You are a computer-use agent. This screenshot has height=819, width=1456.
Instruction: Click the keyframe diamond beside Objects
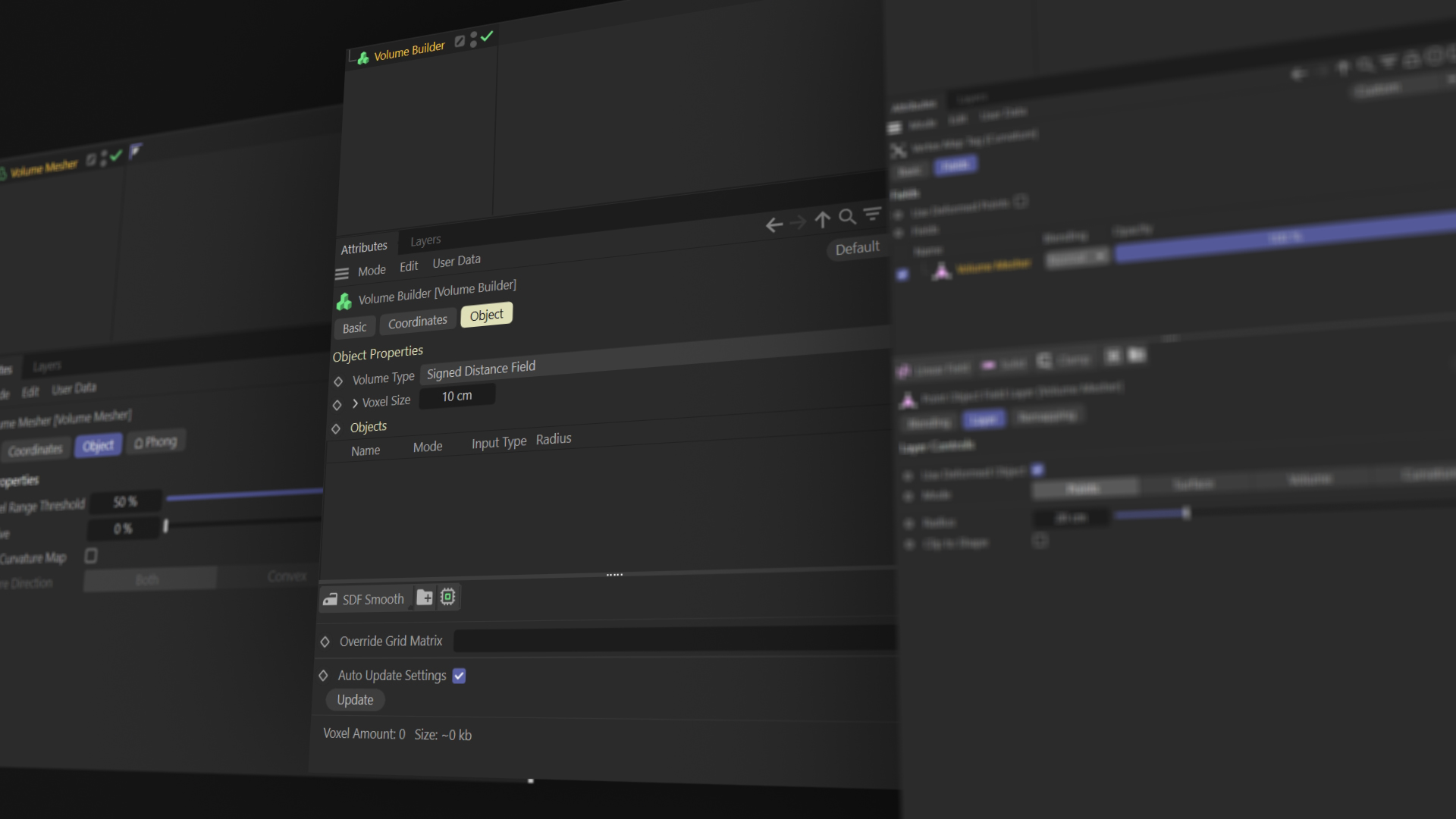[336, 429]
